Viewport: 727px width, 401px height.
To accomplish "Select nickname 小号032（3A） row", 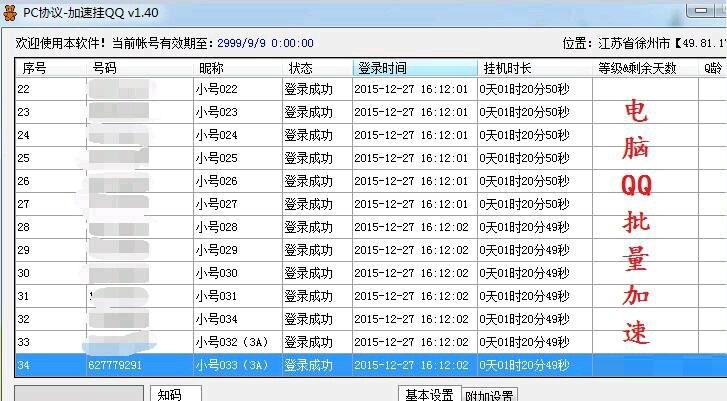I will coord(232,342).
